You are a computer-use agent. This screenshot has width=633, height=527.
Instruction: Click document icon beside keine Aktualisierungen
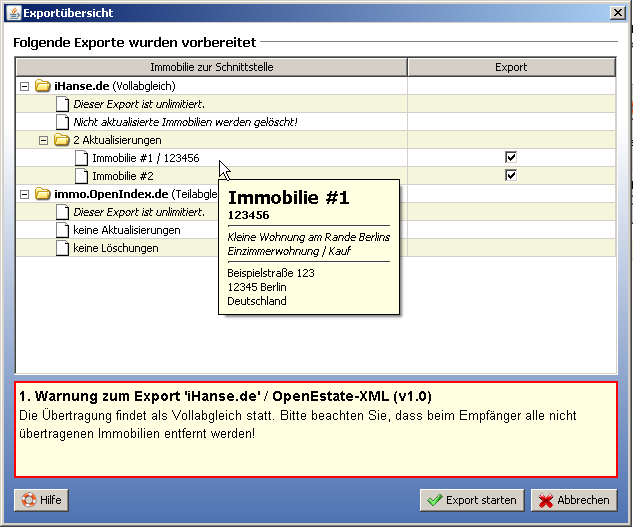click(62, 230)
